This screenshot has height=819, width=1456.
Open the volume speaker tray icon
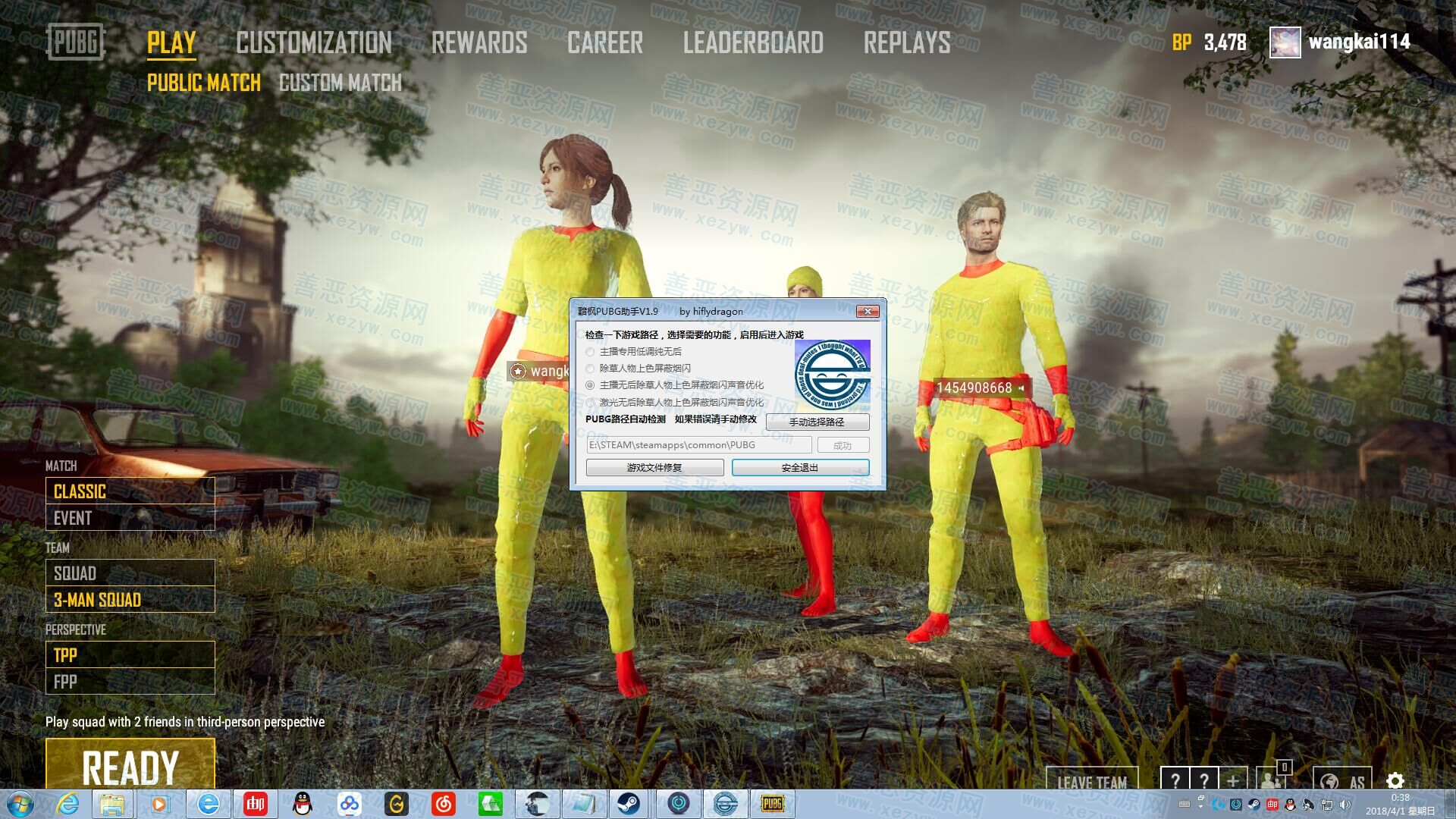1345,805
